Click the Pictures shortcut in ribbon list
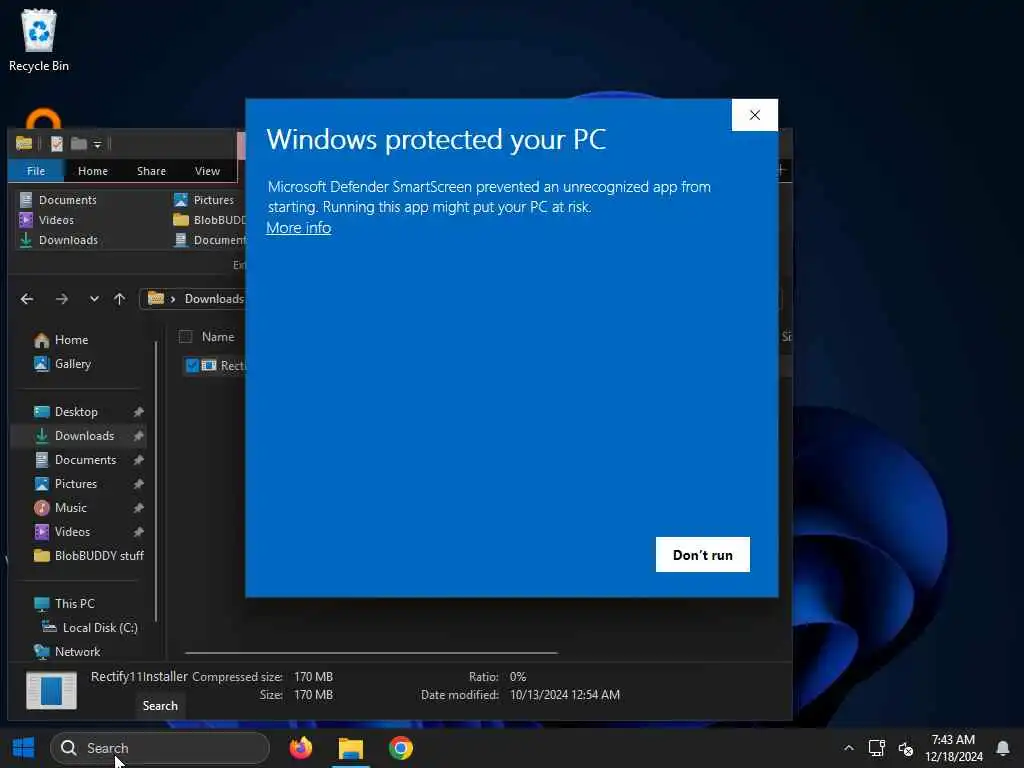Image resolution: width=1024 pixels, height=768 pixels. (x=204, y=200)
